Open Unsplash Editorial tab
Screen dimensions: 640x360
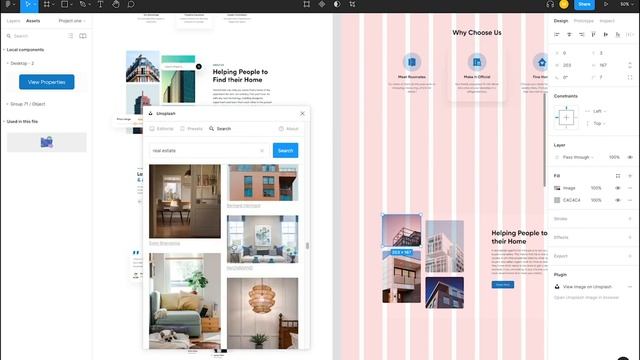[161, 129]
